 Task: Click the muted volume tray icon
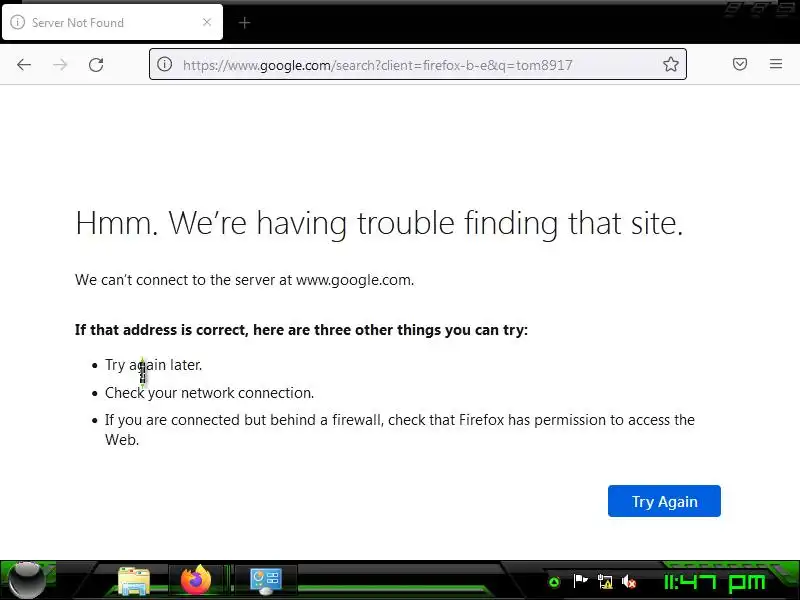[x=629, y=581]
